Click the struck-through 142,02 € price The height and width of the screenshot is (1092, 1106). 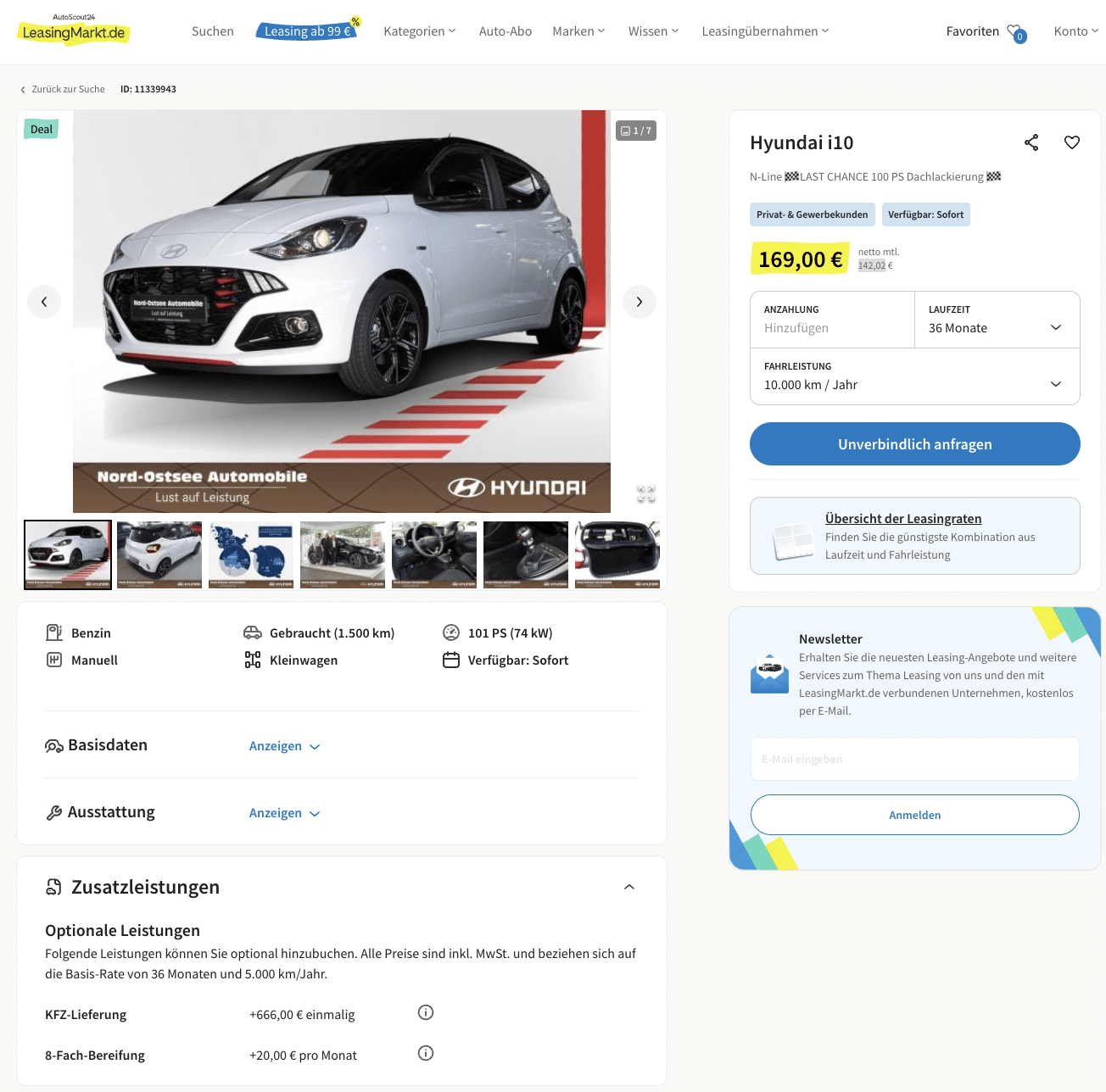[x=875, y=265]
